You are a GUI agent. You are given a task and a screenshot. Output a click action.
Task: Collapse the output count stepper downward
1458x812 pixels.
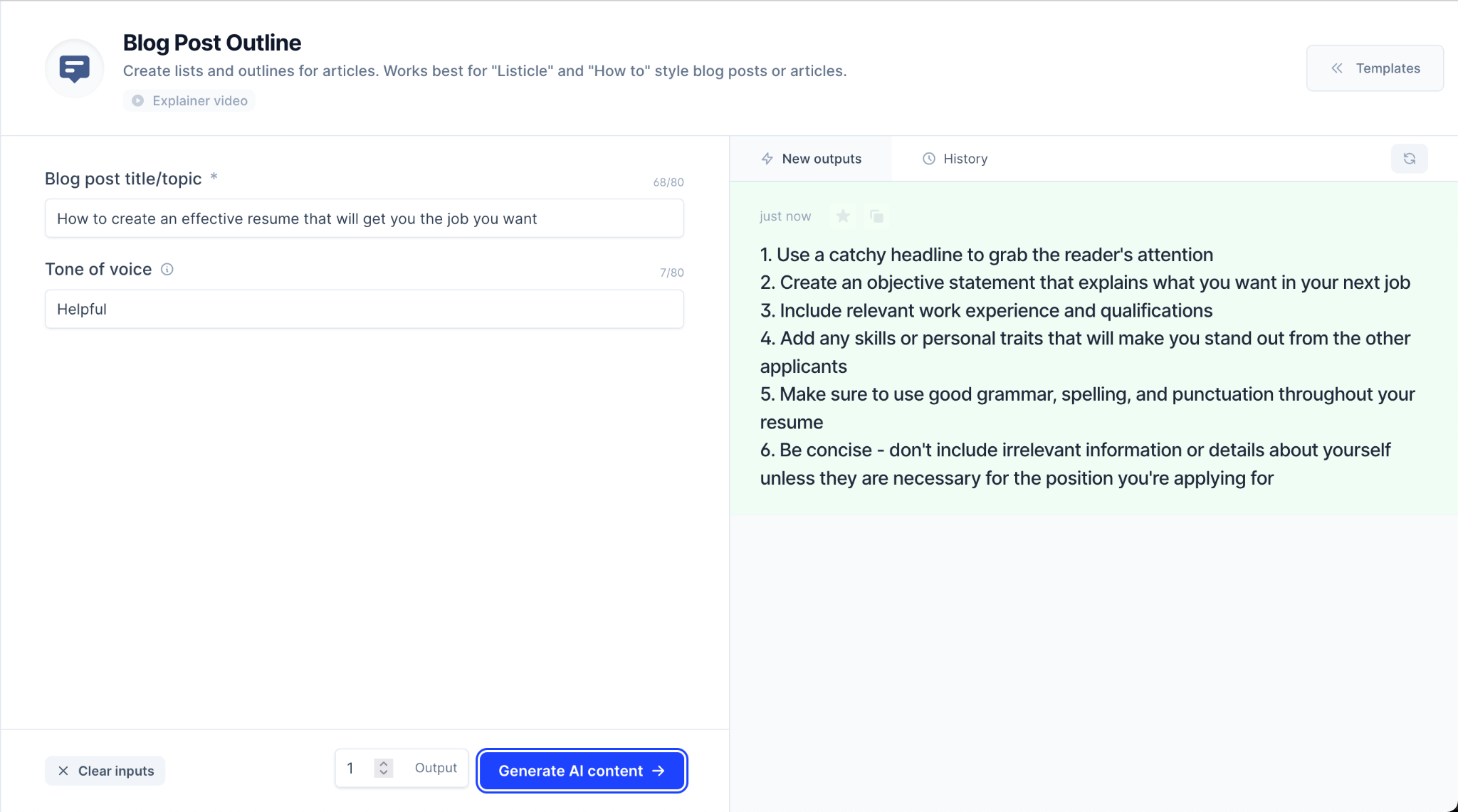point(383,775)
